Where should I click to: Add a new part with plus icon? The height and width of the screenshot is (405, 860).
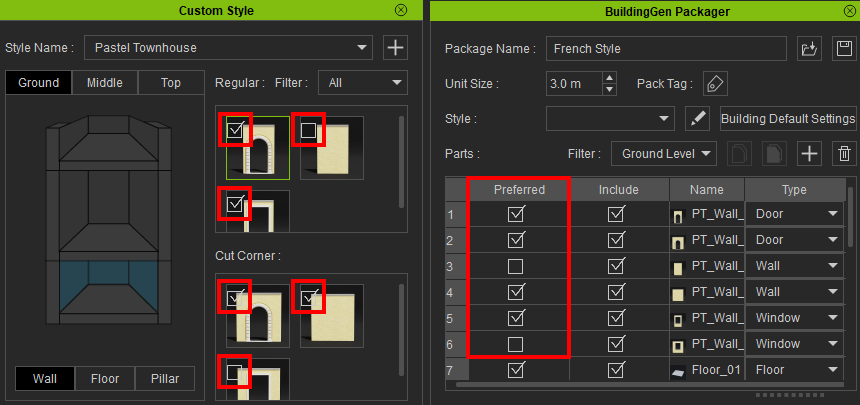tap(809, 154)
